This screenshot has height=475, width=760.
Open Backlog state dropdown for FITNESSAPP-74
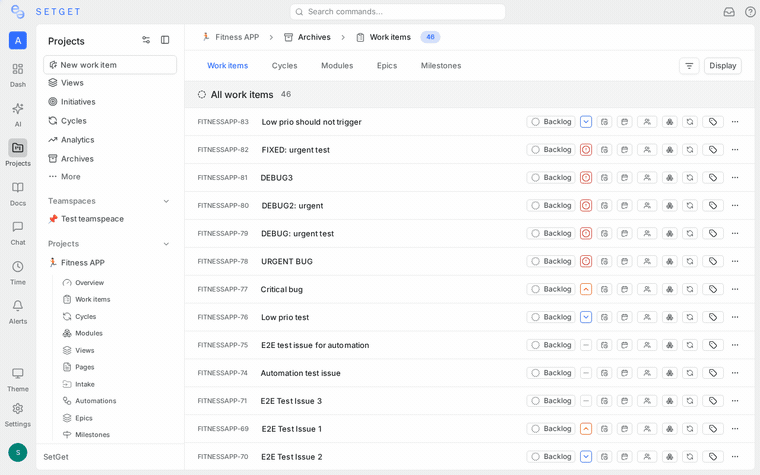click(x=551, y=373)
